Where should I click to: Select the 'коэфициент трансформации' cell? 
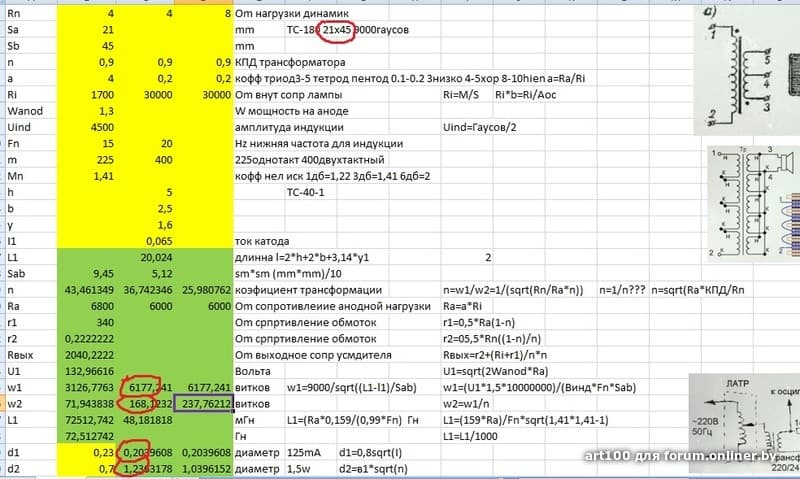coord(308,290)
